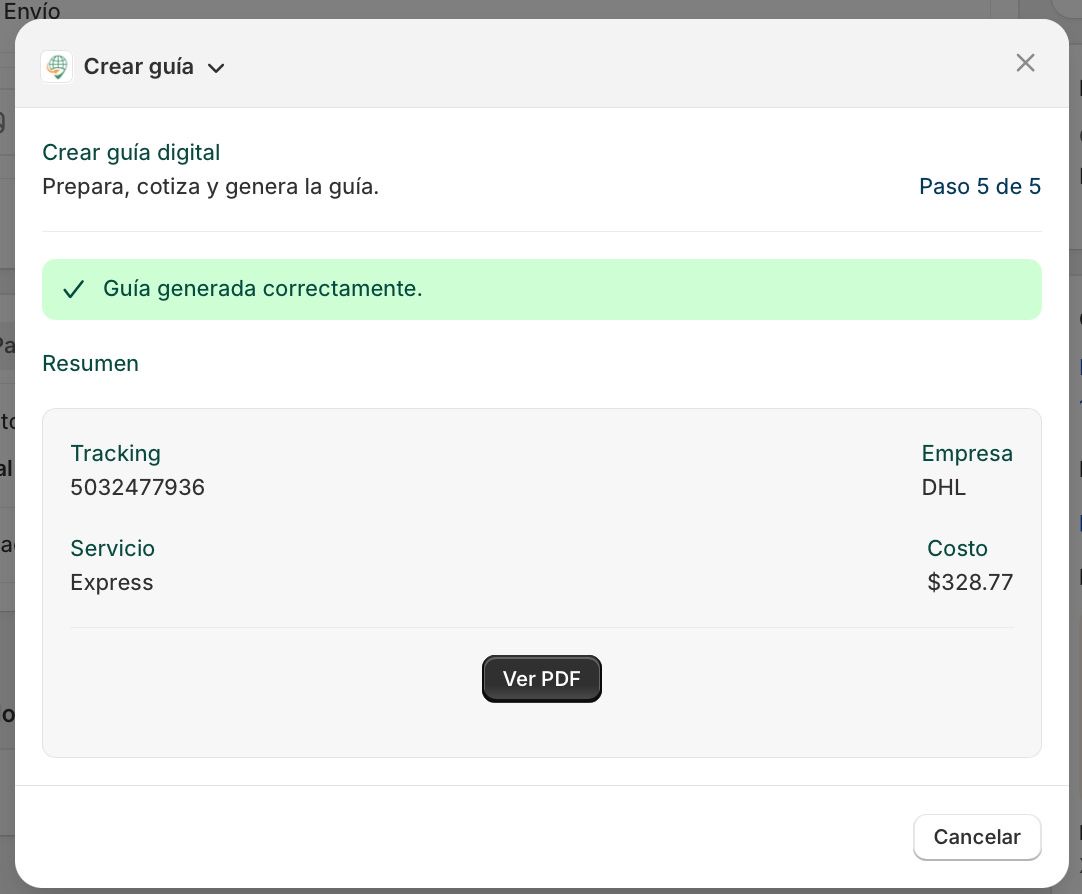Click the Costo label

(x=957, y=548)
